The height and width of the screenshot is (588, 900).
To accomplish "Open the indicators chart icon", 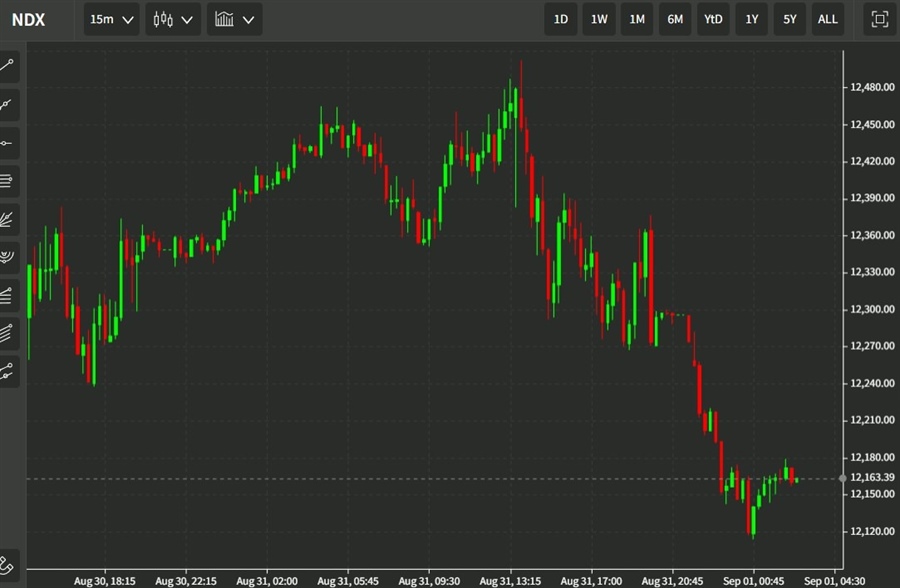I will tap(224, 20).
